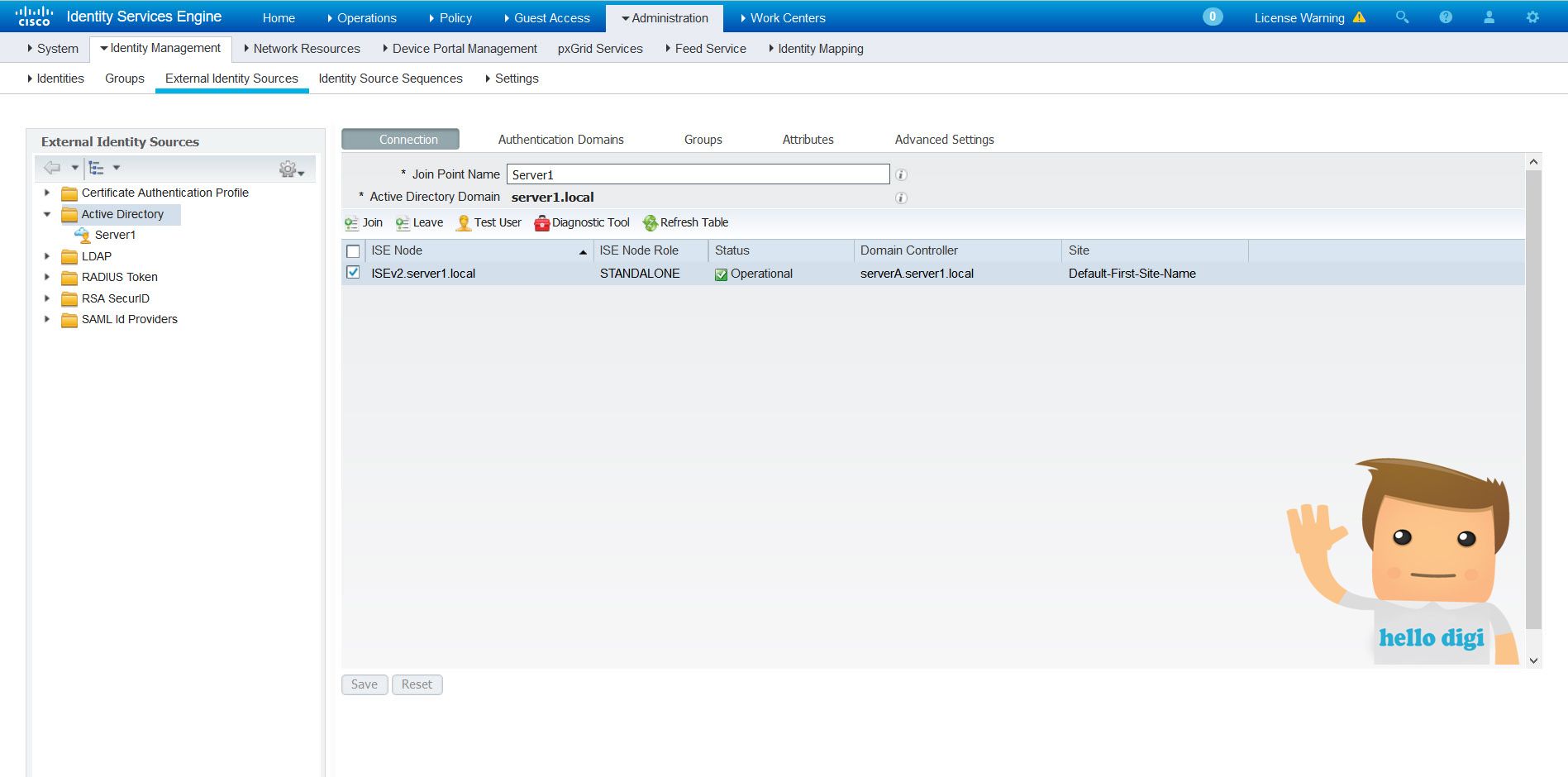Click the Active Directory Domain info icon
Image resolution: width=1568 pixels, height=777 pixels.
(x=901, y=198)
